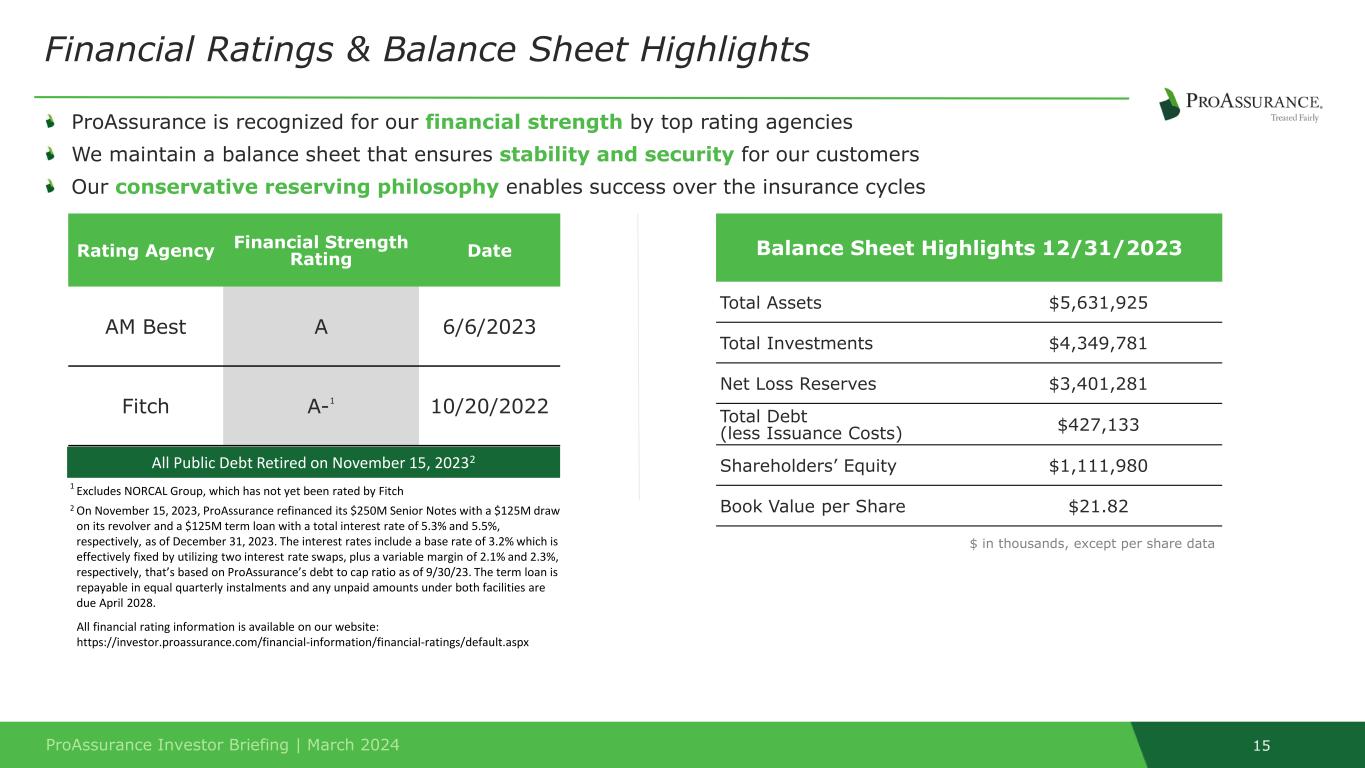Click the 'Date' column header

489,251
